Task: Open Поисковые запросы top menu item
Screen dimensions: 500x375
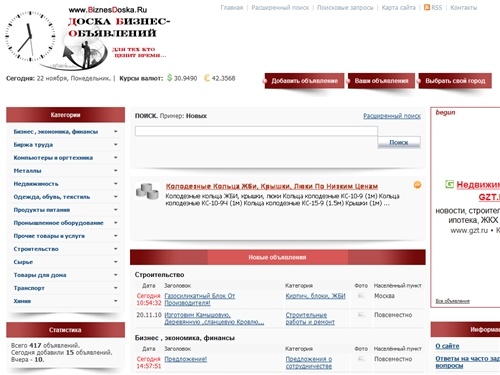Action: 345,8
